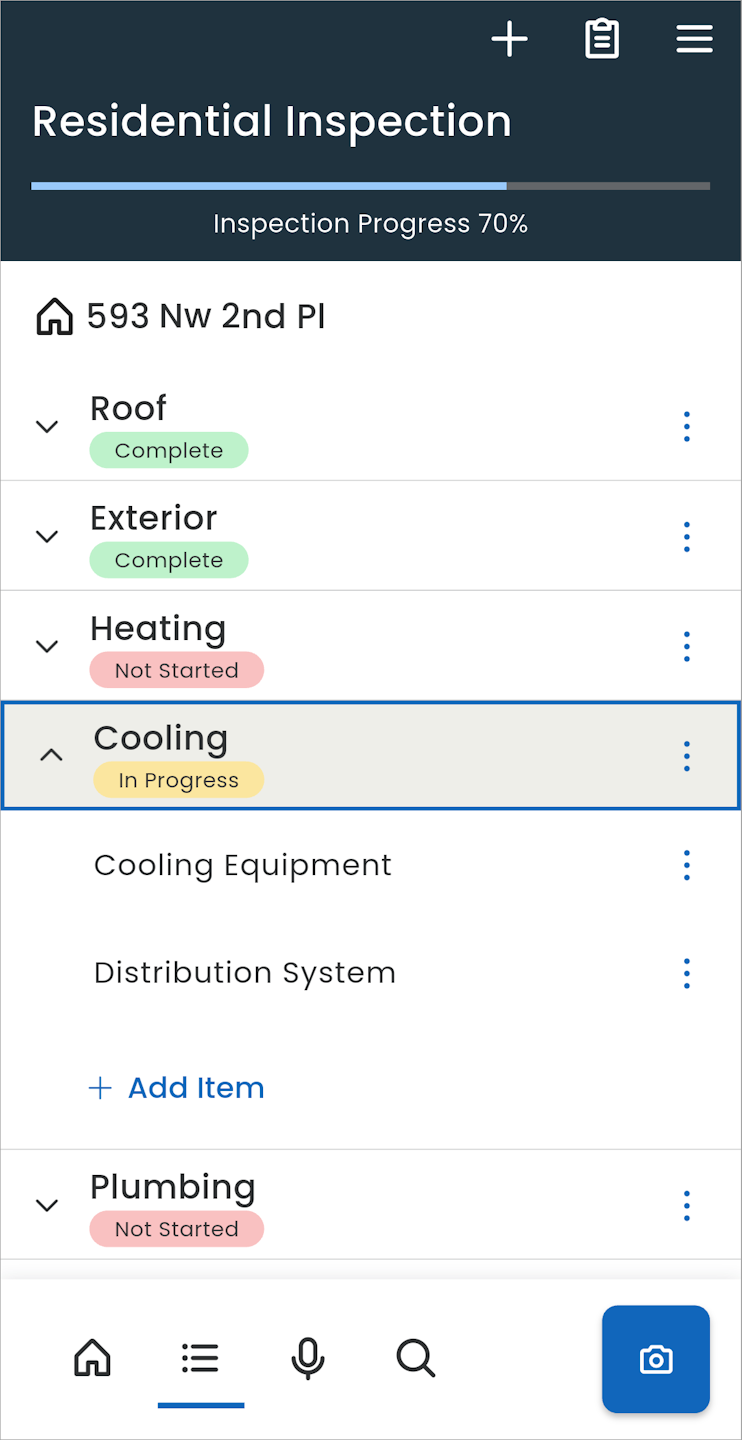The width and height of the screenshot is (742, 1440).
Task: Select the checklist tab in bottom bar
Action: click(x=200, y=1359)
